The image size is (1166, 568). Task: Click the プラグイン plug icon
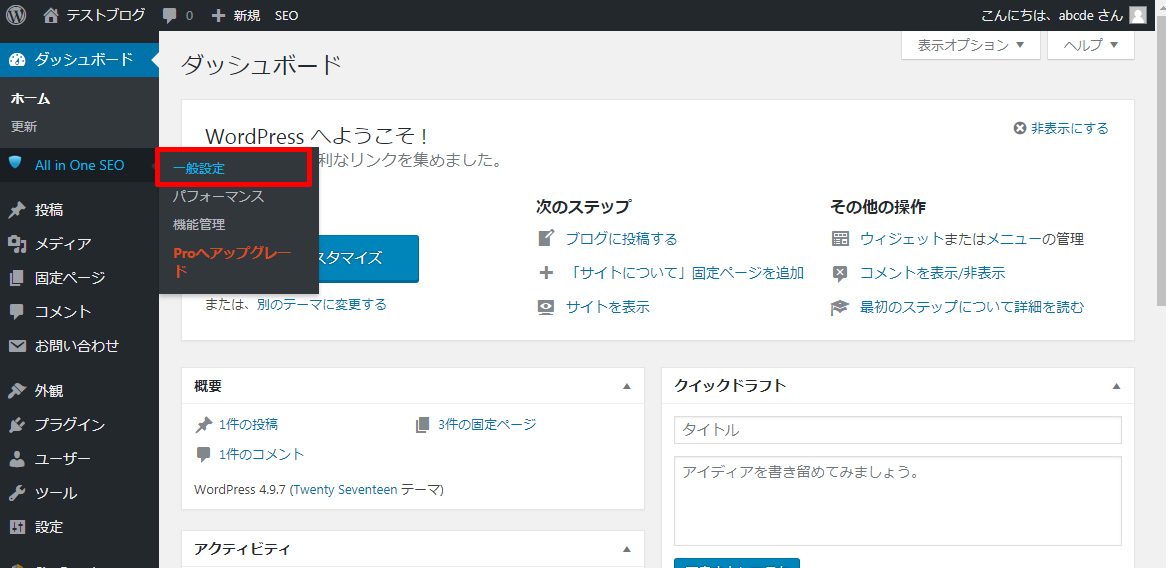17,425
